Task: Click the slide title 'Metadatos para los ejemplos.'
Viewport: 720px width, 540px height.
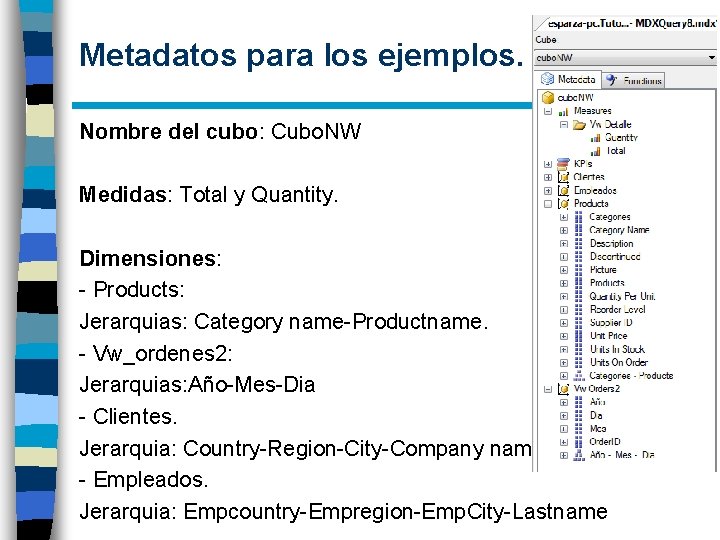Action: (x=301, y=55)
